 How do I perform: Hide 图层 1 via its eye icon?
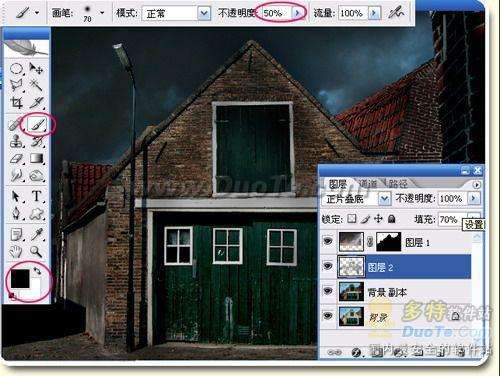tap(328, 241)
